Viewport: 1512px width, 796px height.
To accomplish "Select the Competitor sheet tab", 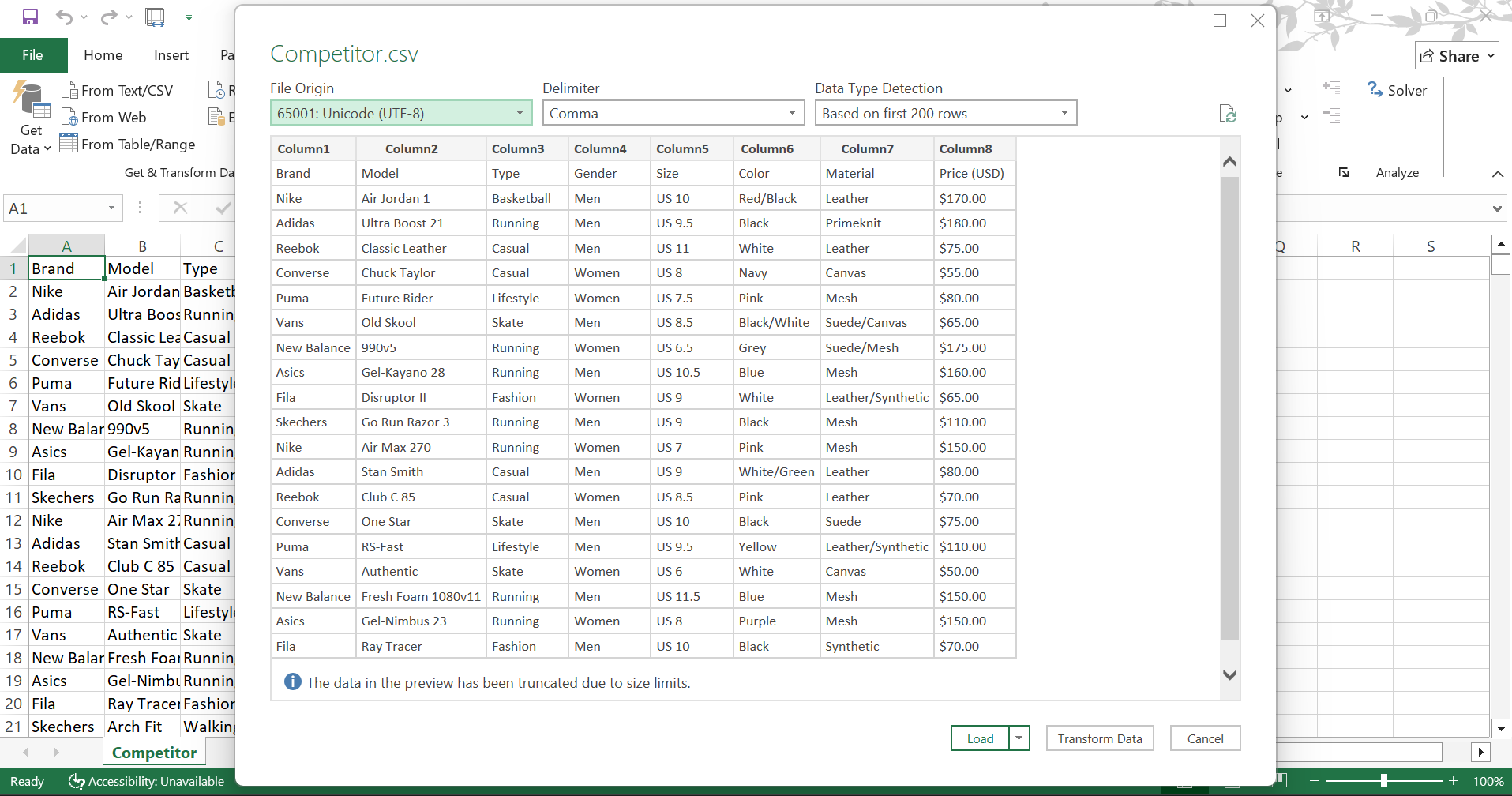I will pyautogui.click(x=154, y=753).
